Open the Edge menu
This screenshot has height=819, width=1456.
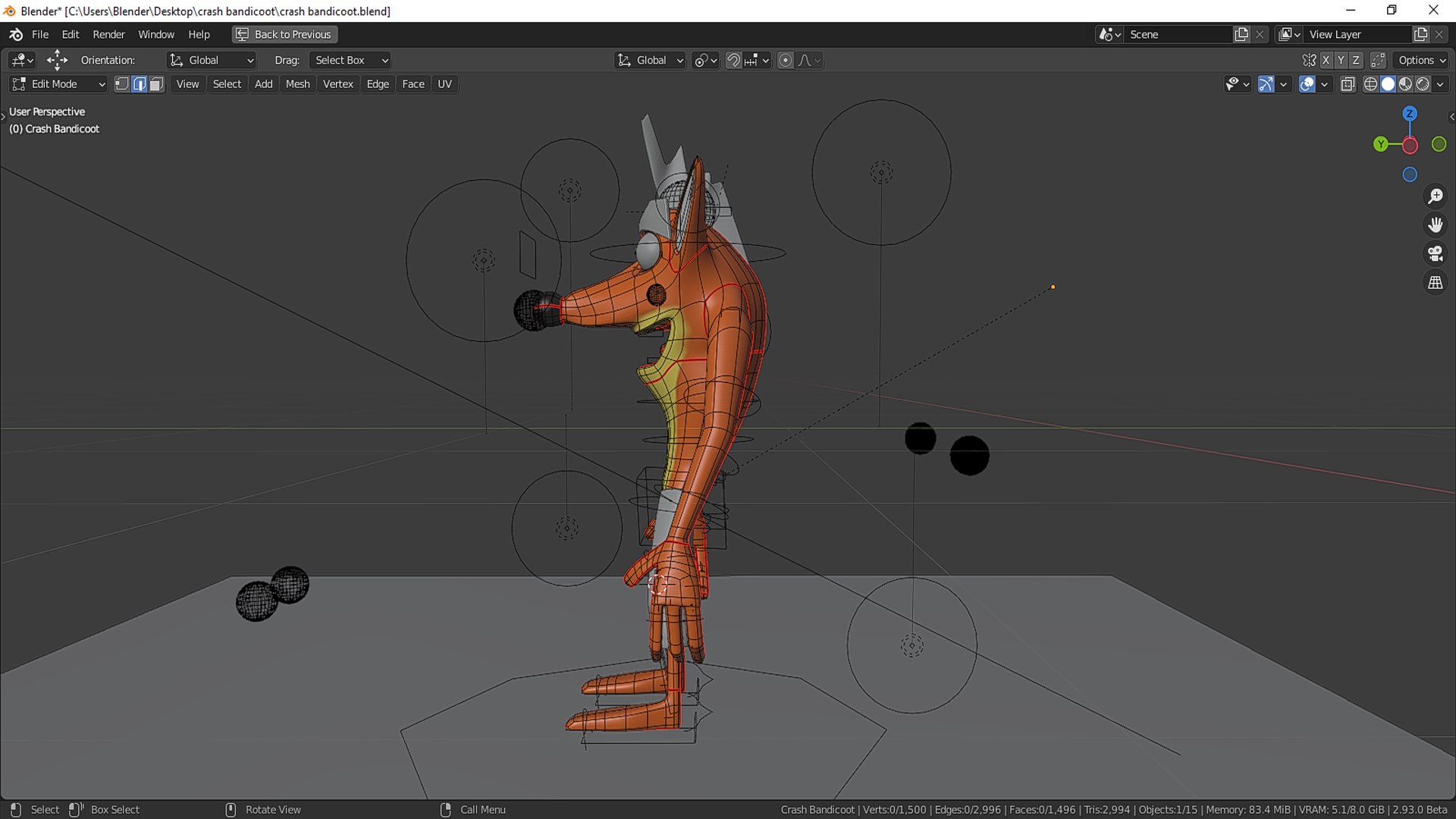[378, 84]
